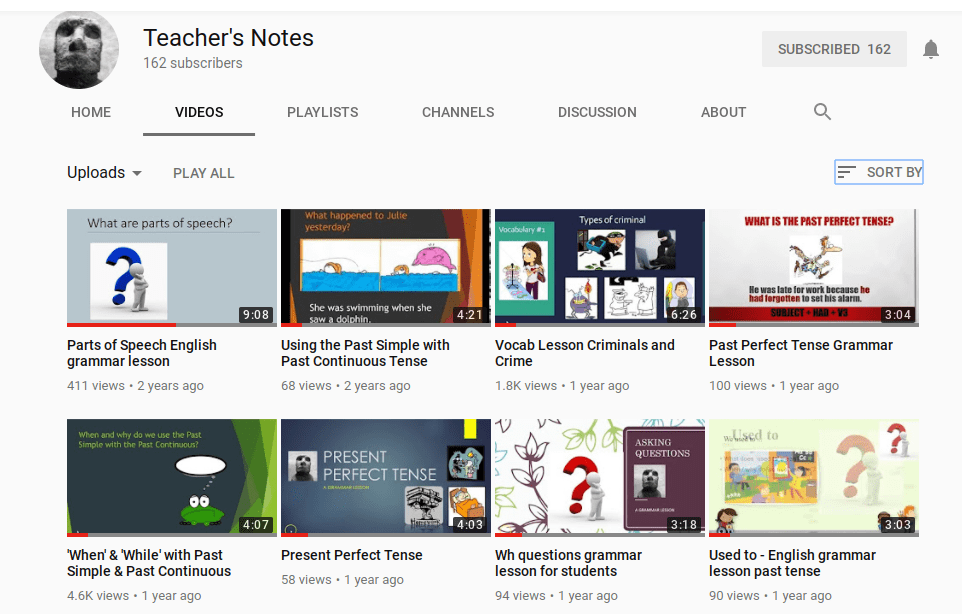This screenshot has height=614, width=962.
Task: Expand the Uploads dropdown
Action: coord(104,172)
